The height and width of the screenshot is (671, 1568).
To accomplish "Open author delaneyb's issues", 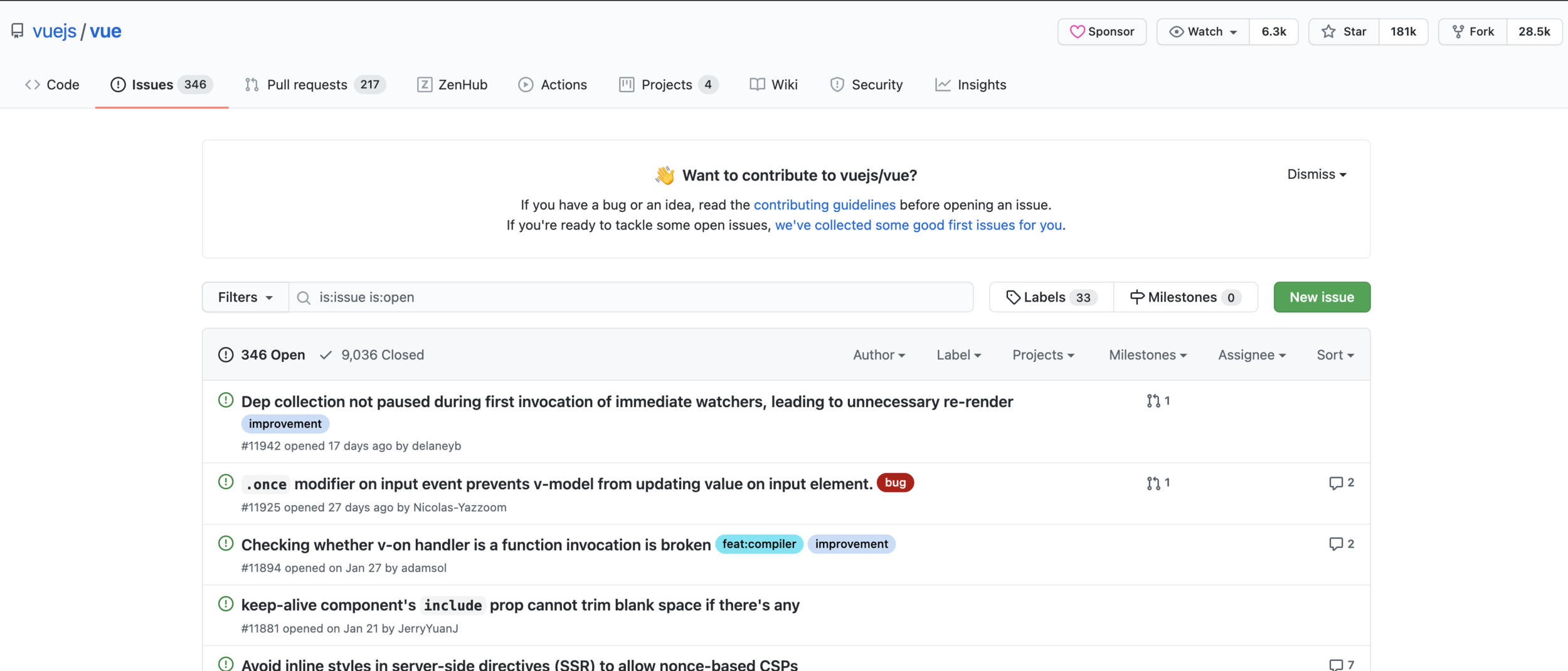I will click(437, 446).
